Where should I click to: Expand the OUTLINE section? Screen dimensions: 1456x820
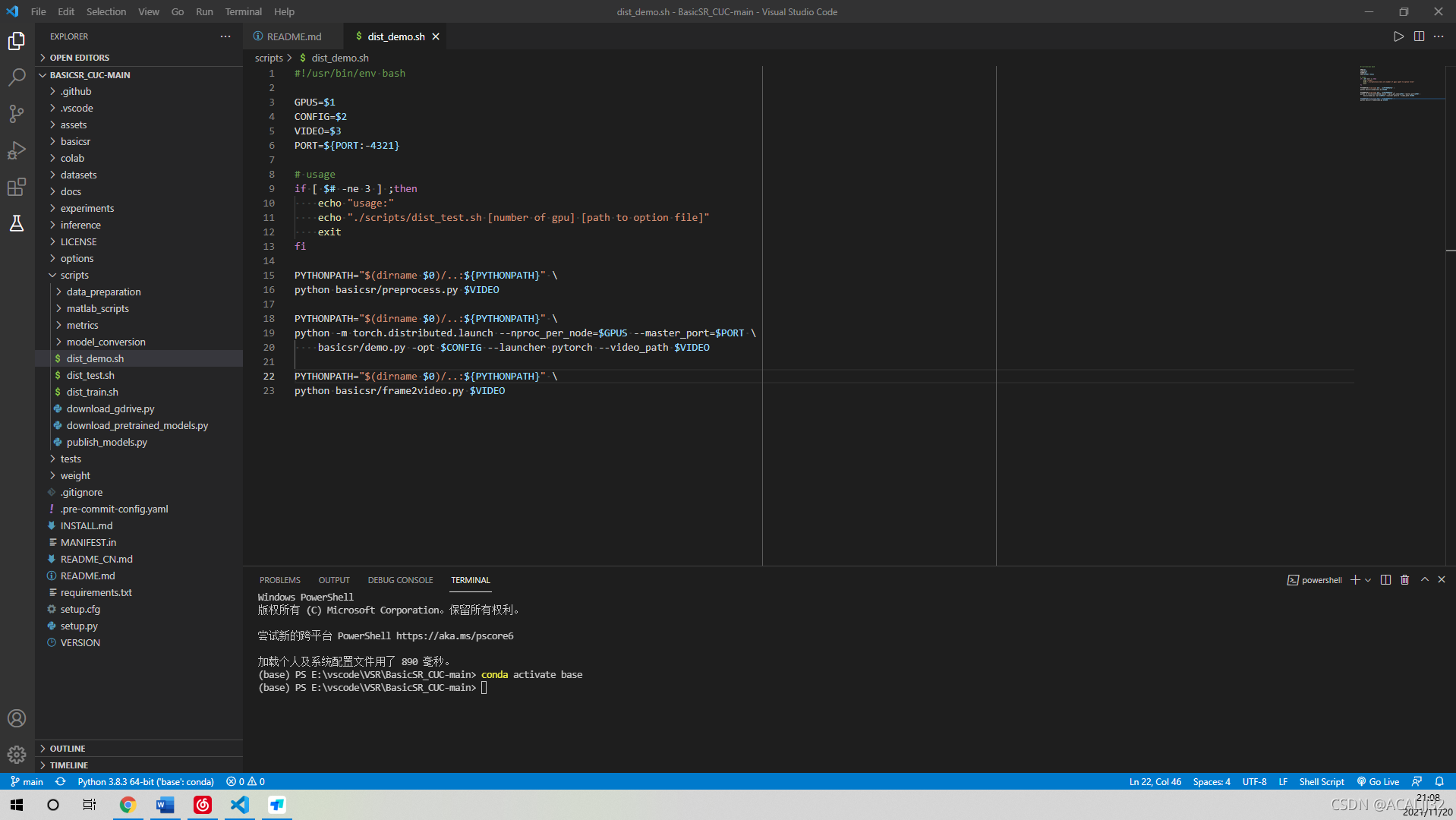click(139, 749)
